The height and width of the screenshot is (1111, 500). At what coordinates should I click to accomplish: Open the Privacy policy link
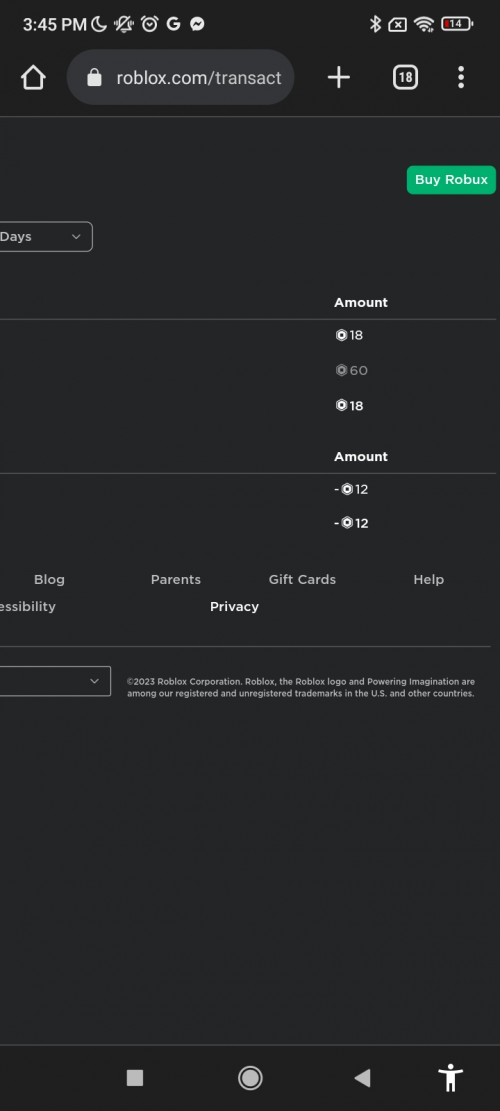pyautogui.click(x=234, y=607)
